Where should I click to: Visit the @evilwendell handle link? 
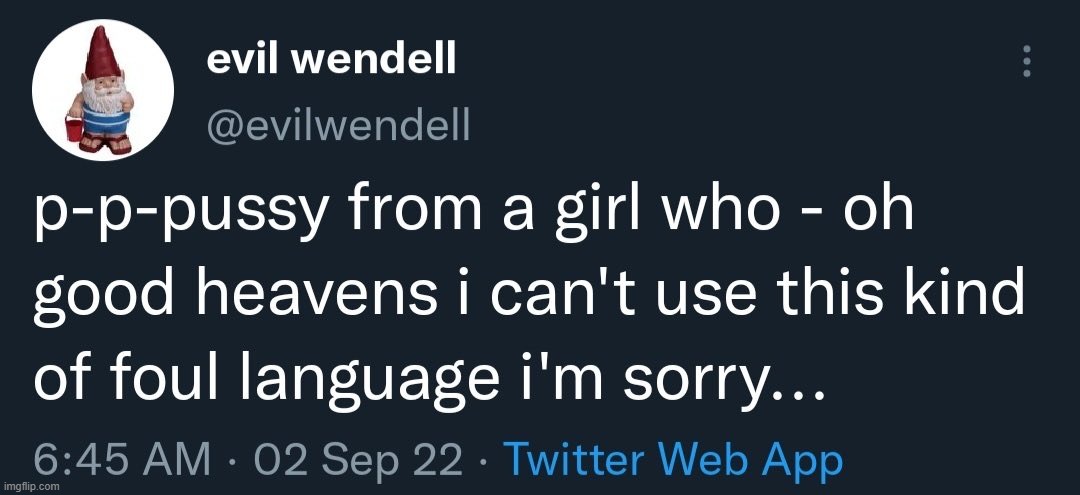tap(338, 126)
